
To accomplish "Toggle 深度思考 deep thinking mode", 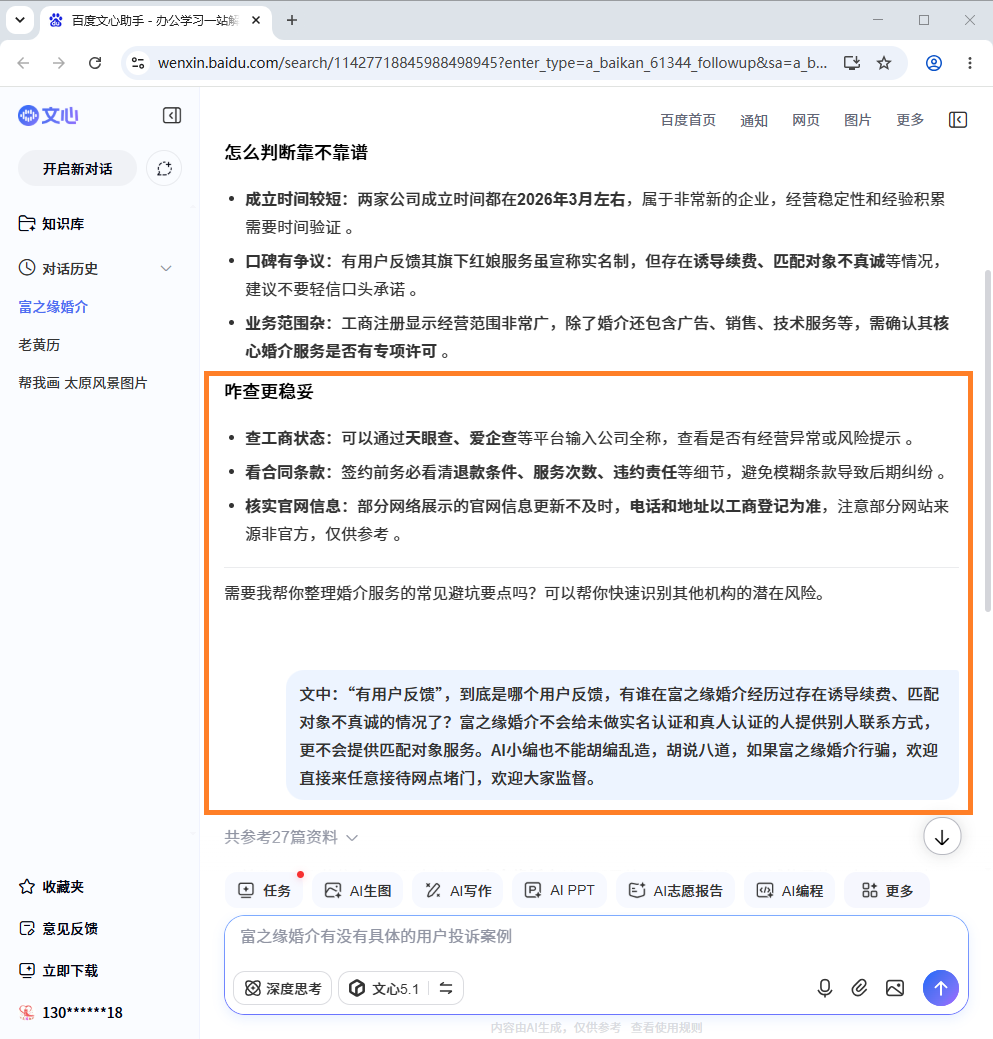I will click(283, 989).
